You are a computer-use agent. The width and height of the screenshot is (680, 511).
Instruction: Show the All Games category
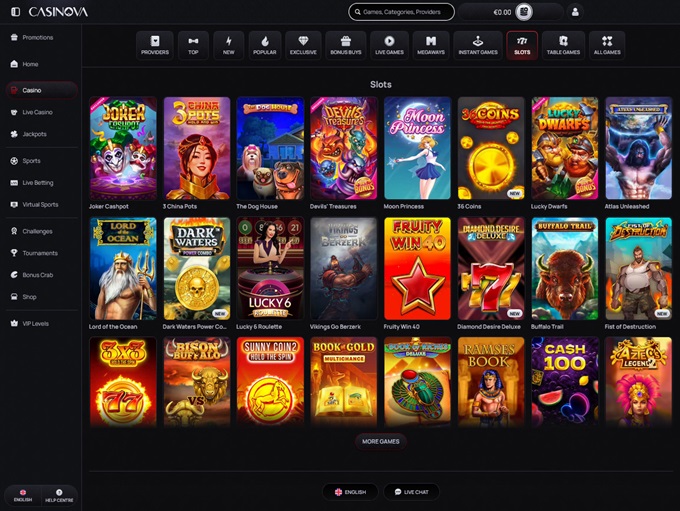pos(607,45)
